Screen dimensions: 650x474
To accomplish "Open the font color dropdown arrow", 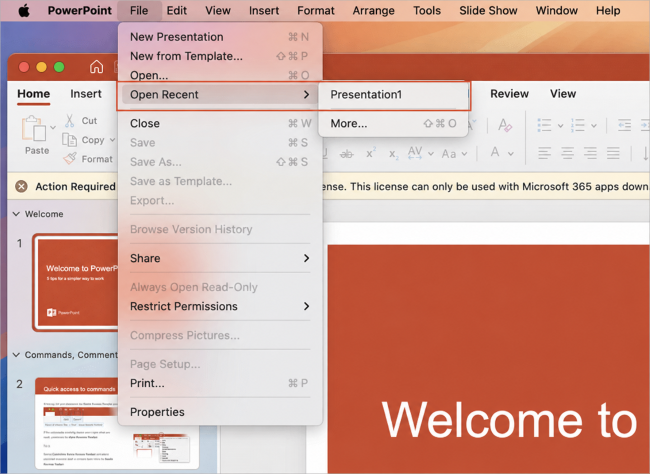I will [x=511, y=154].
